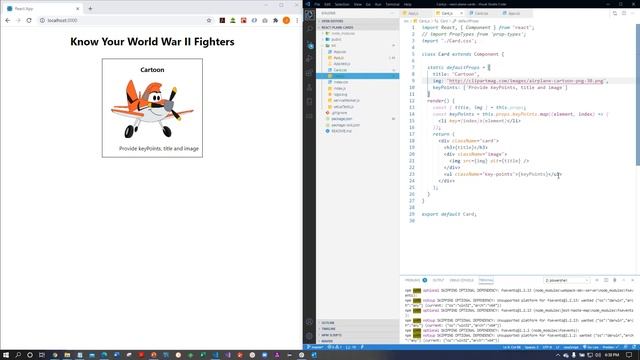Collapse the src folder
Screen dimensions: 640x360
click(x=333, y=46)
